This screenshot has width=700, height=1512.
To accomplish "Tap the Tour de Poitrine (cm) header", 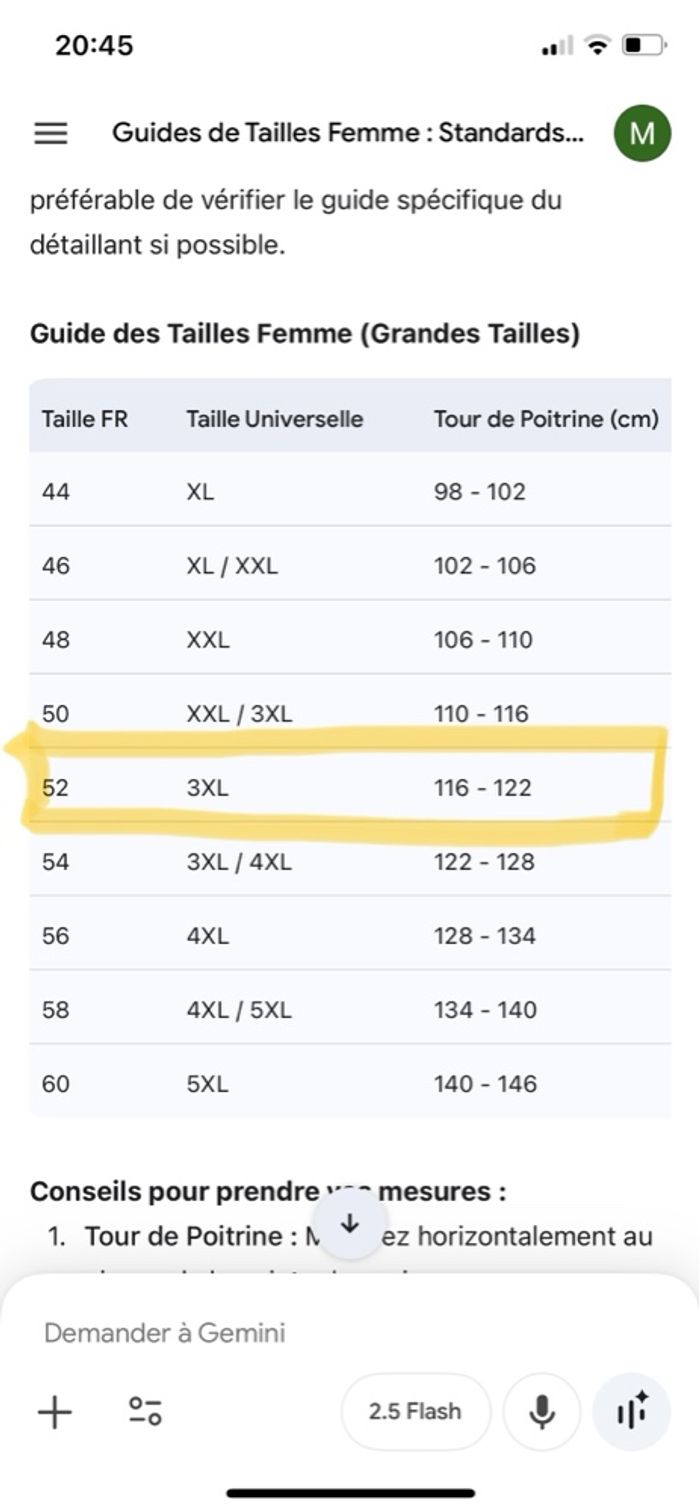I will pyautogui.click(x=546, y=419).
